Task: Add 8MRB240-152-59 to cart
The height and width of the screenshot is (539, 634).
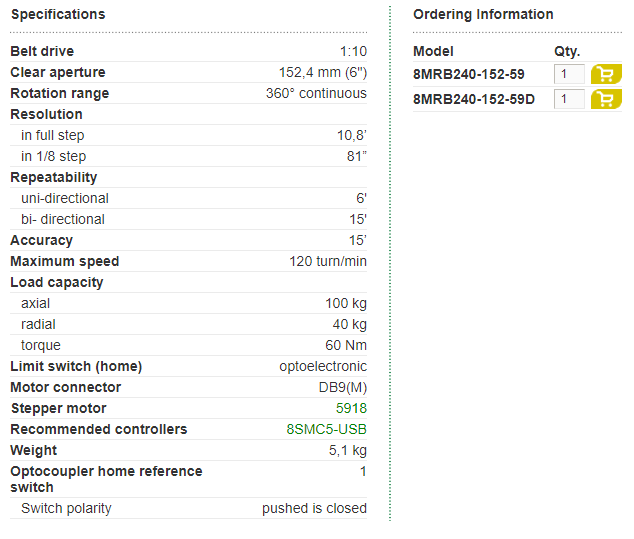Action: pyautogui.click(x=606, y=74)
